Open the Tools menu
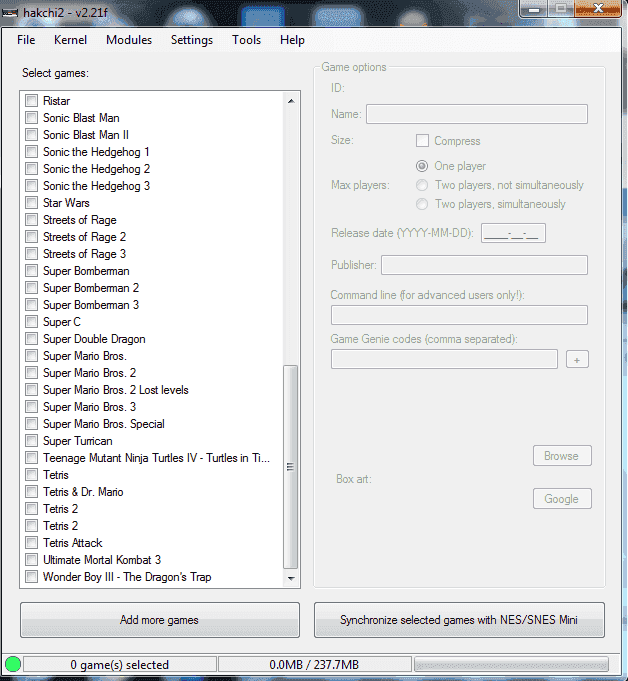This screenshot has width=628, height=681. (246, 40)
